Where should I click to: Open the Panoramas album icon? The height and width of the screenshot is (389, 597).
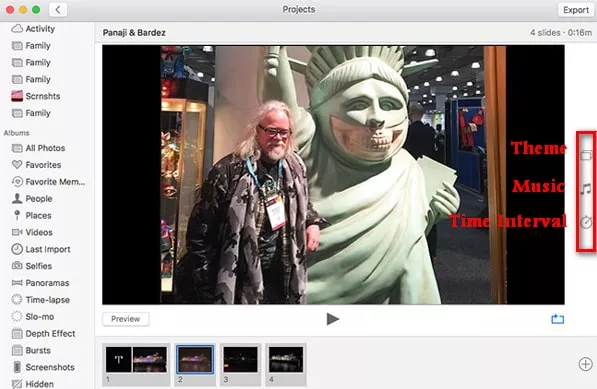(17, 283)
